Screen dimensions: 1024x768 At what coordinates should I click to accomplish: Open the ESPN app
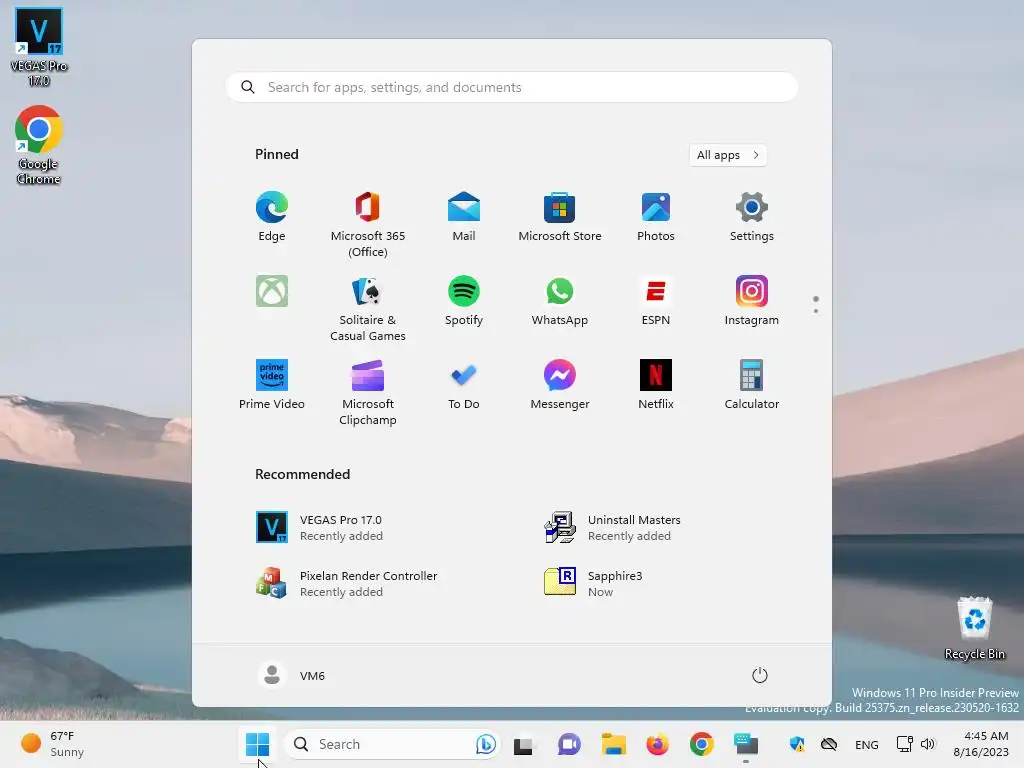click(656, 301)
